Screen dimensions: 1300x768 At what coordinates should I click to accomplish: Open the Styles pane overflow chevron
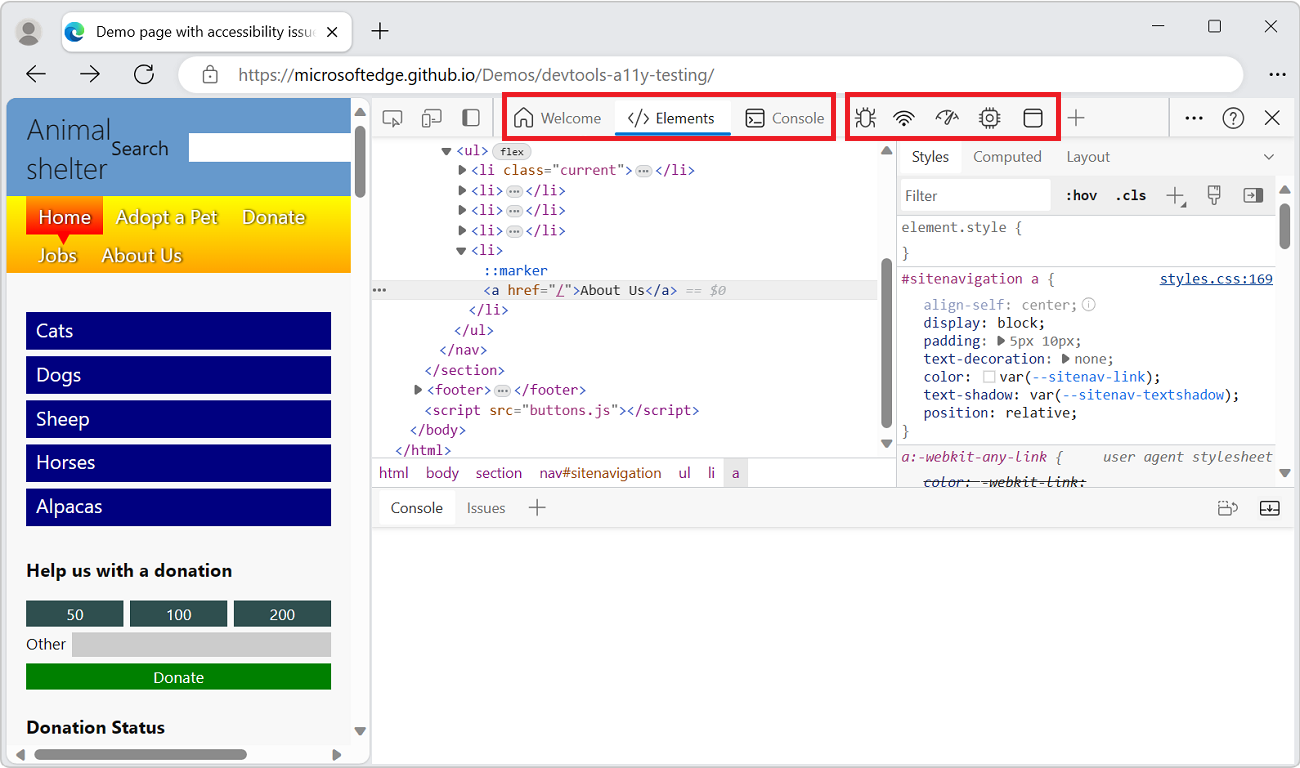1270,156
